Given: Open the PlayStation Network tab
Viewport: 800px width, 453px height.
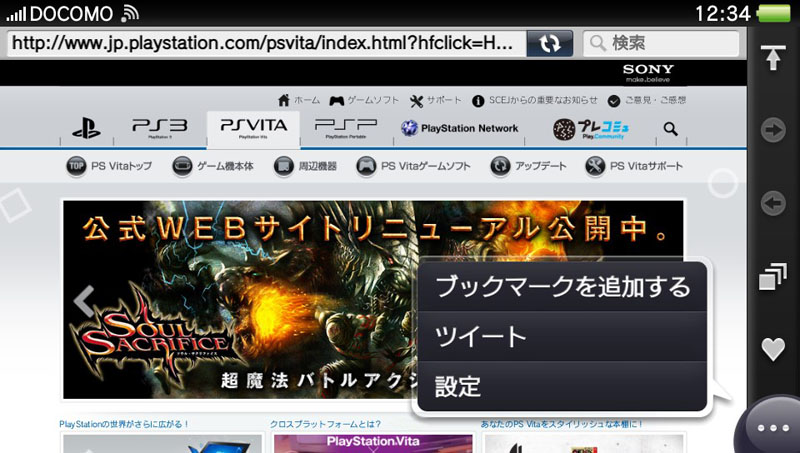Looking at the screenshot, I should [460, 129].
